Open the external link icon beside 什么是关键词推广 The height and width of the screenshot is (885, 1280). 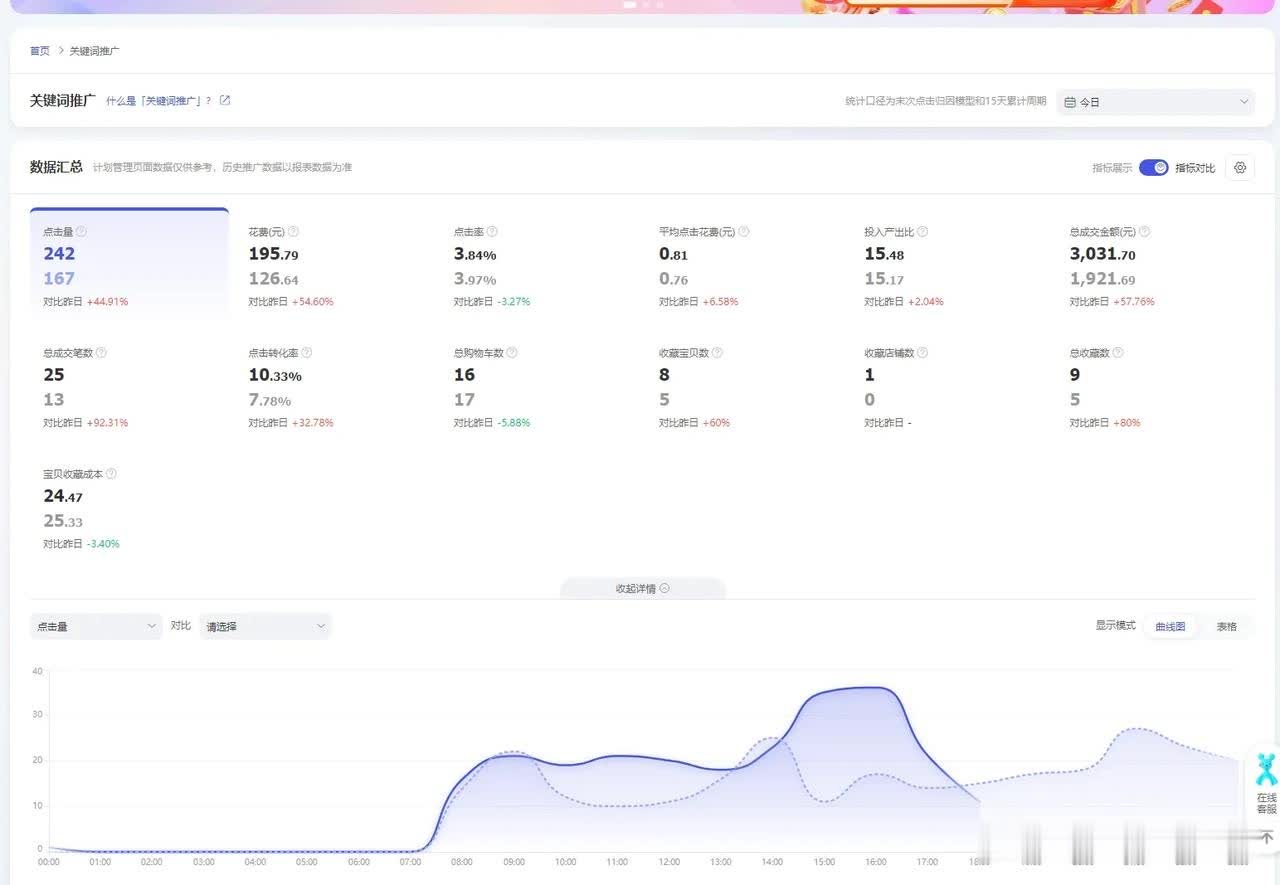point(225,100)
